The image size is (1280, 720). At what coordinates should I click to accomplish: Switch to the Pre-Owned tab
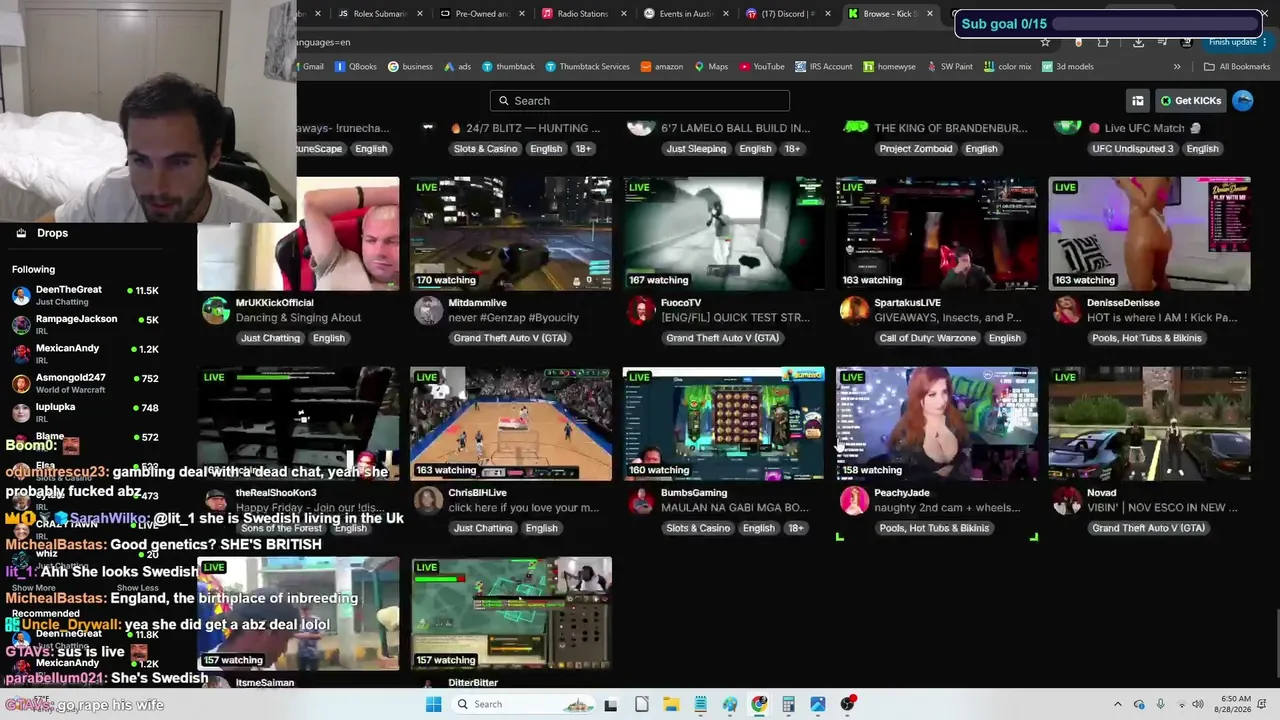click(483, 14)
